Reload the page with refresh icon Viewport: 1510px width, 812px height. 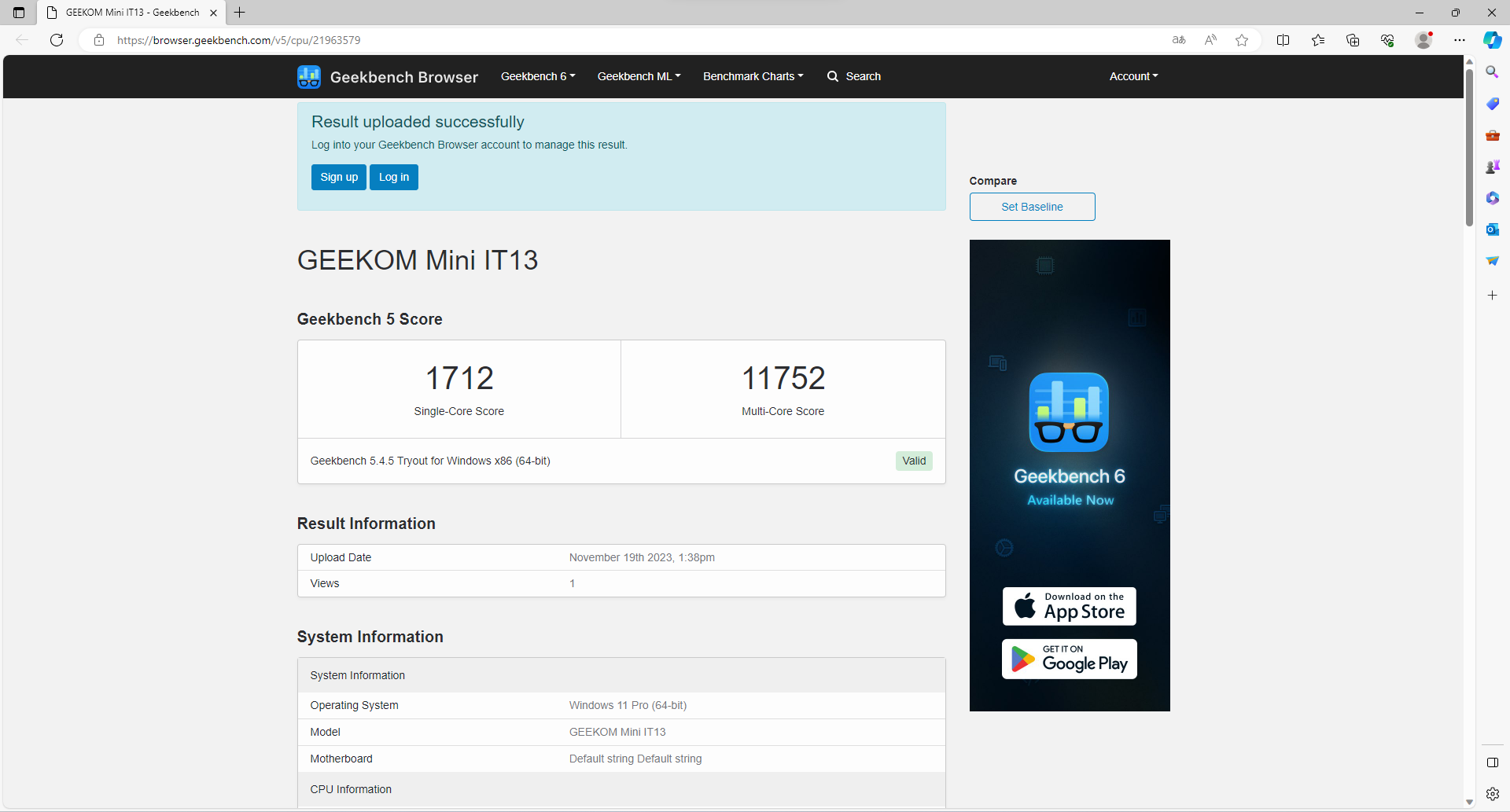pos(57,40)
